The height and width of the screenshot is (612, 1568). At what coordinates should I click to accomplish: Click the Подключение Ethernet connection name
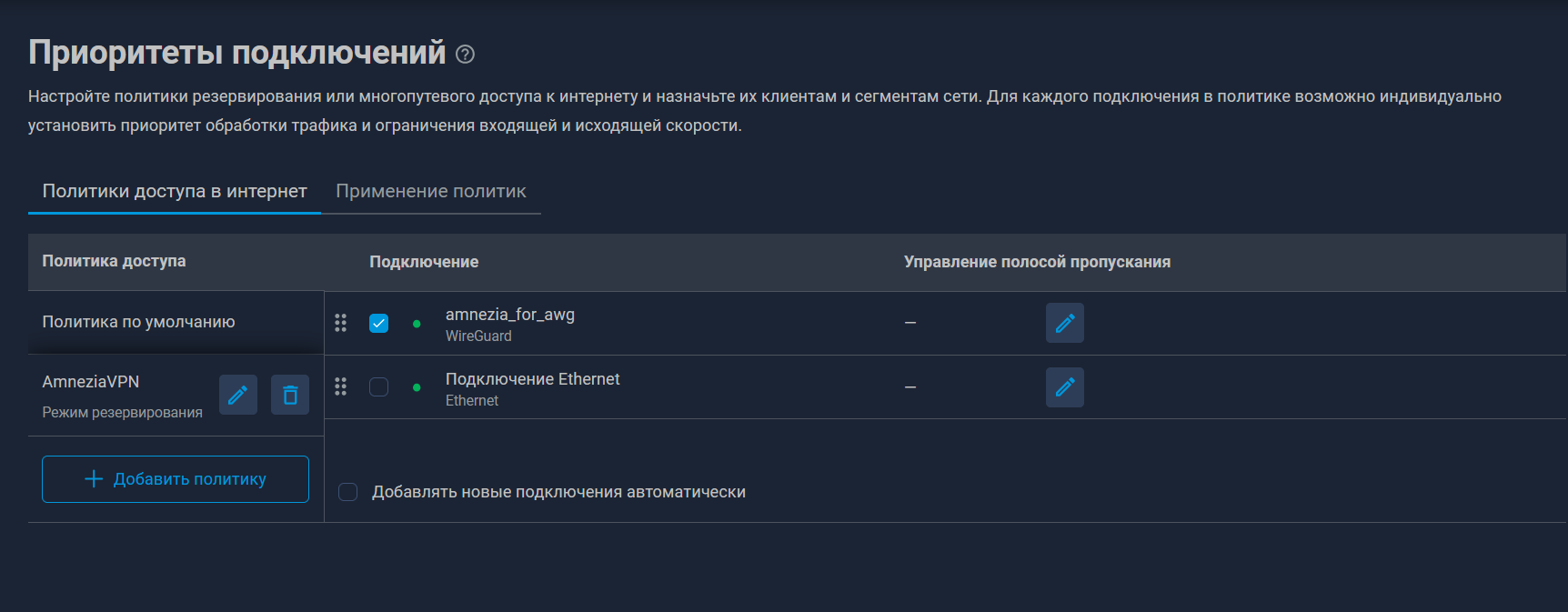click(x=533, y=379)
